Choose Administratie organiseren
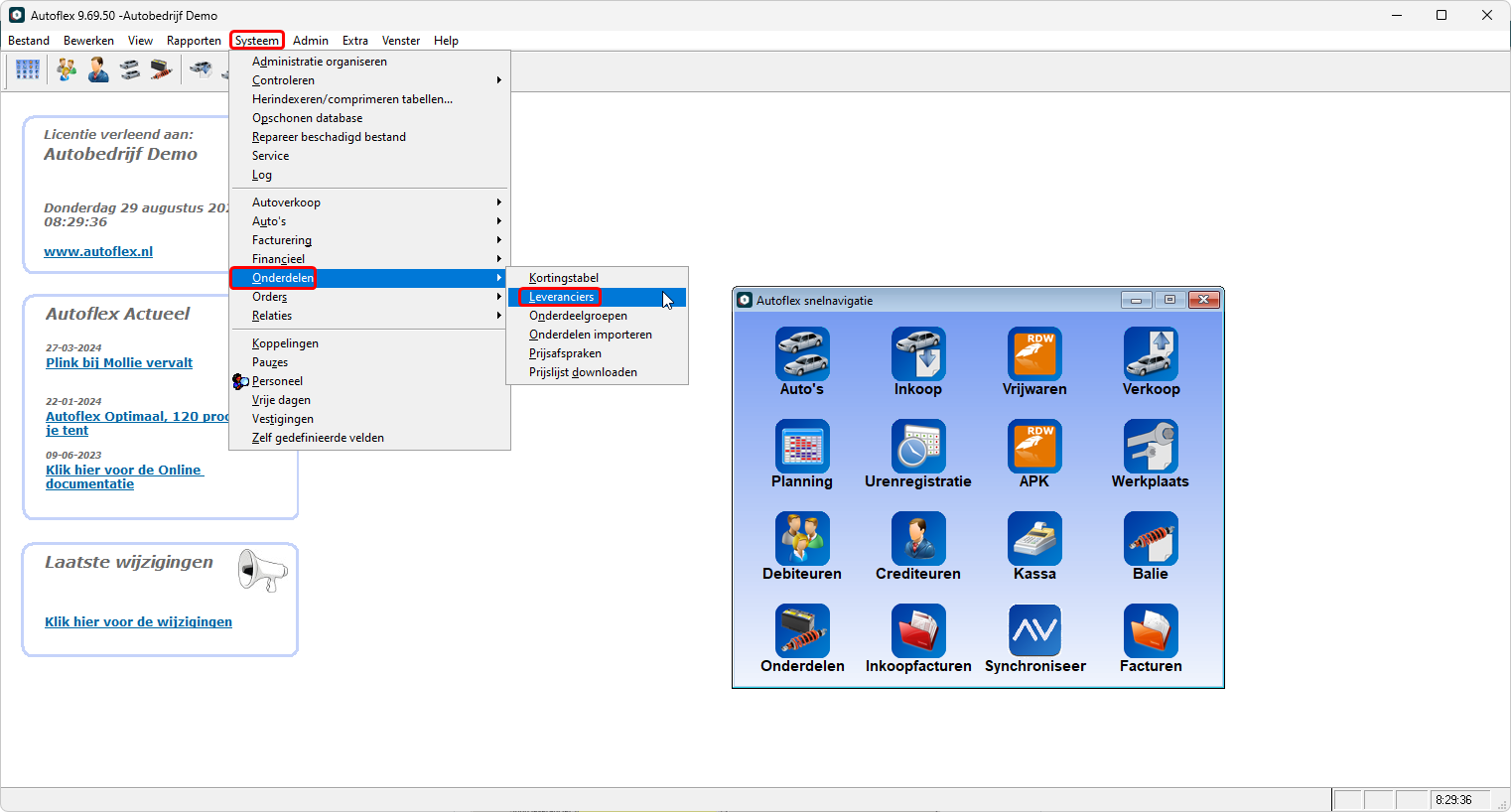 [x=369, y=62]
